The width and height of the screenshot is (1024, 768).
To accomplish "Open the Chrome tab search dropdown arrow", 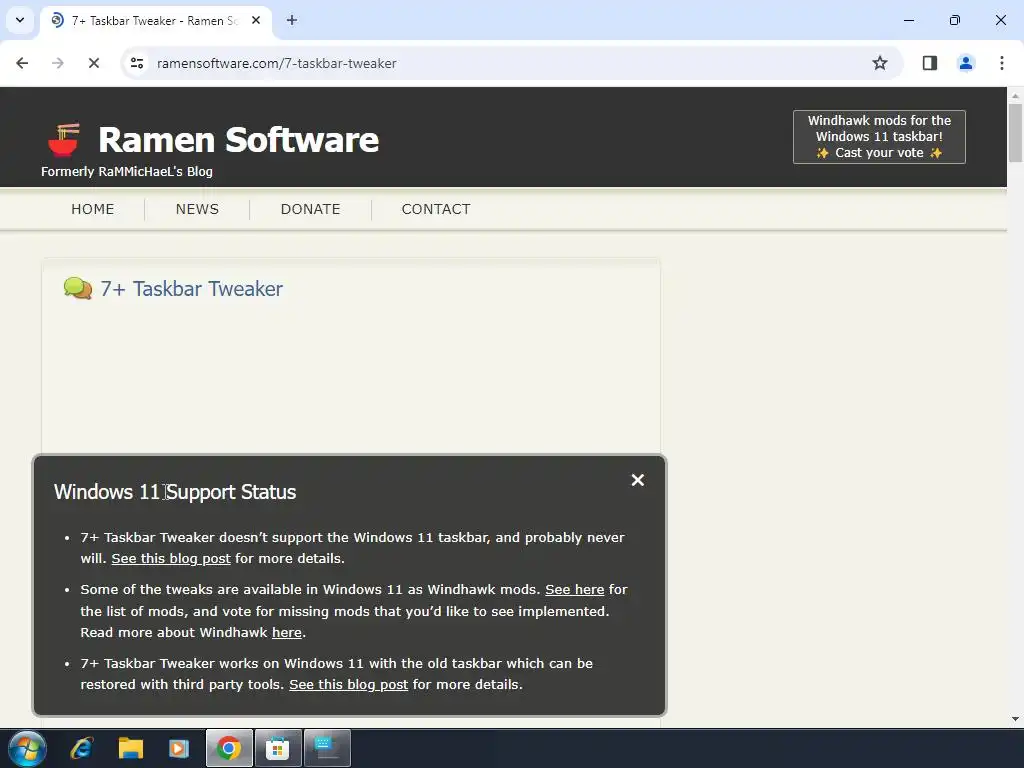I will click(20, 20).
